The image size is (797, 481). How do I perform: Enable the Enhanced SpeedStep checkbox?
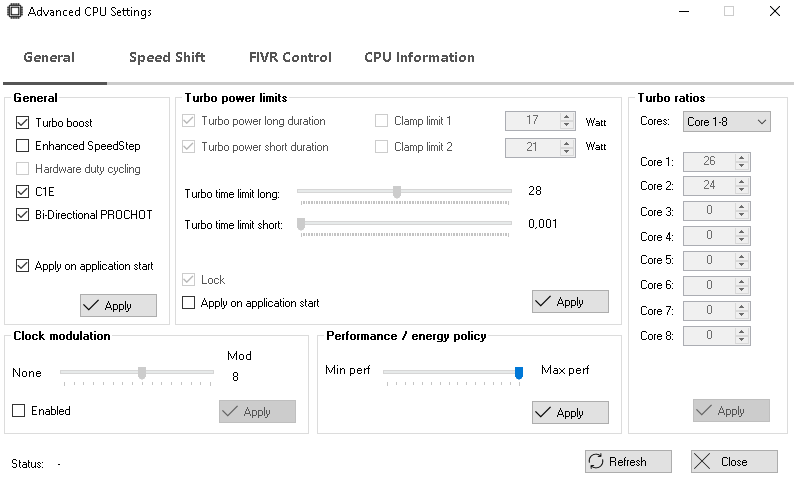(23, 146)
